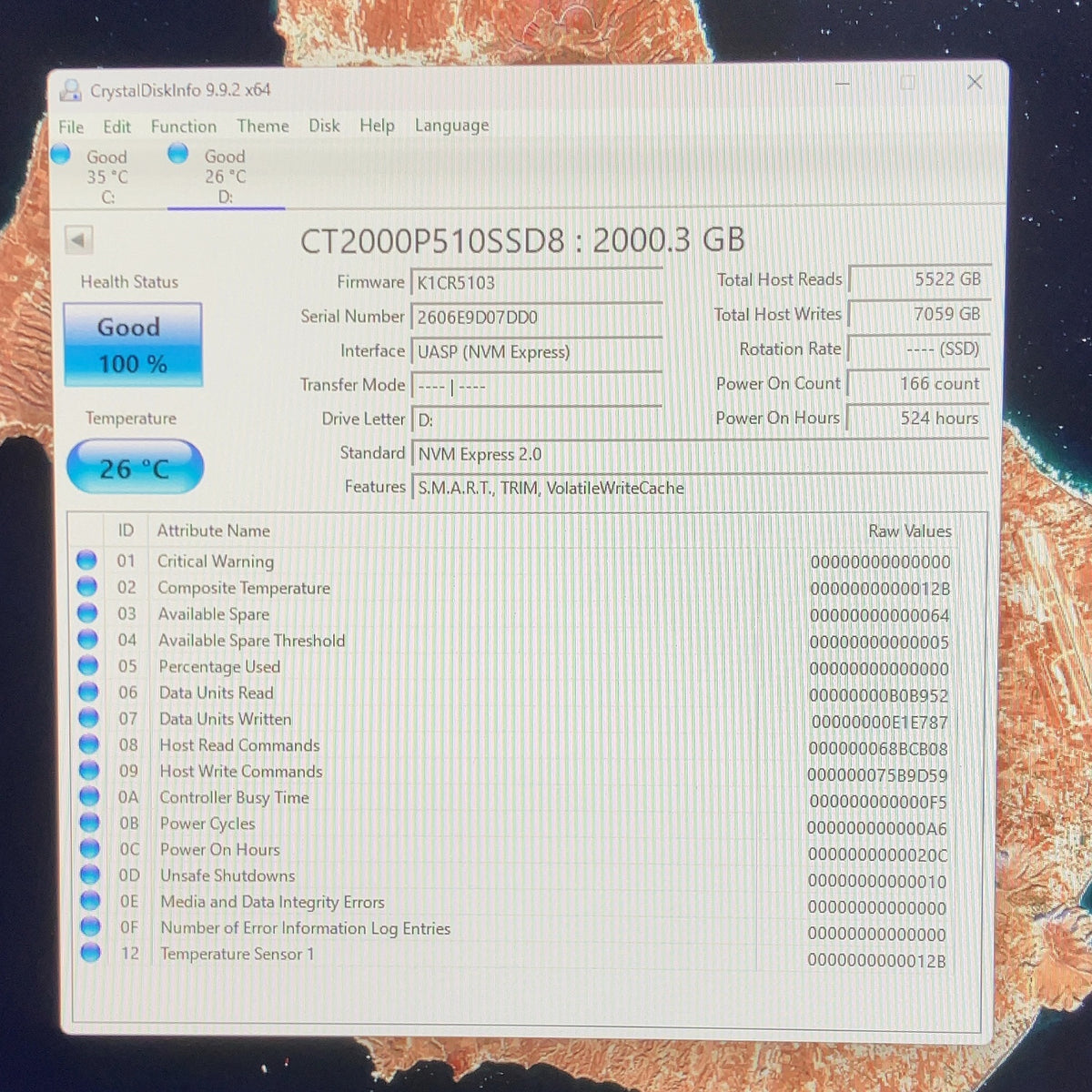Screen dimensions: 1092x1092
Task: Open the Theme menu
Action: [x=263, y=126]
